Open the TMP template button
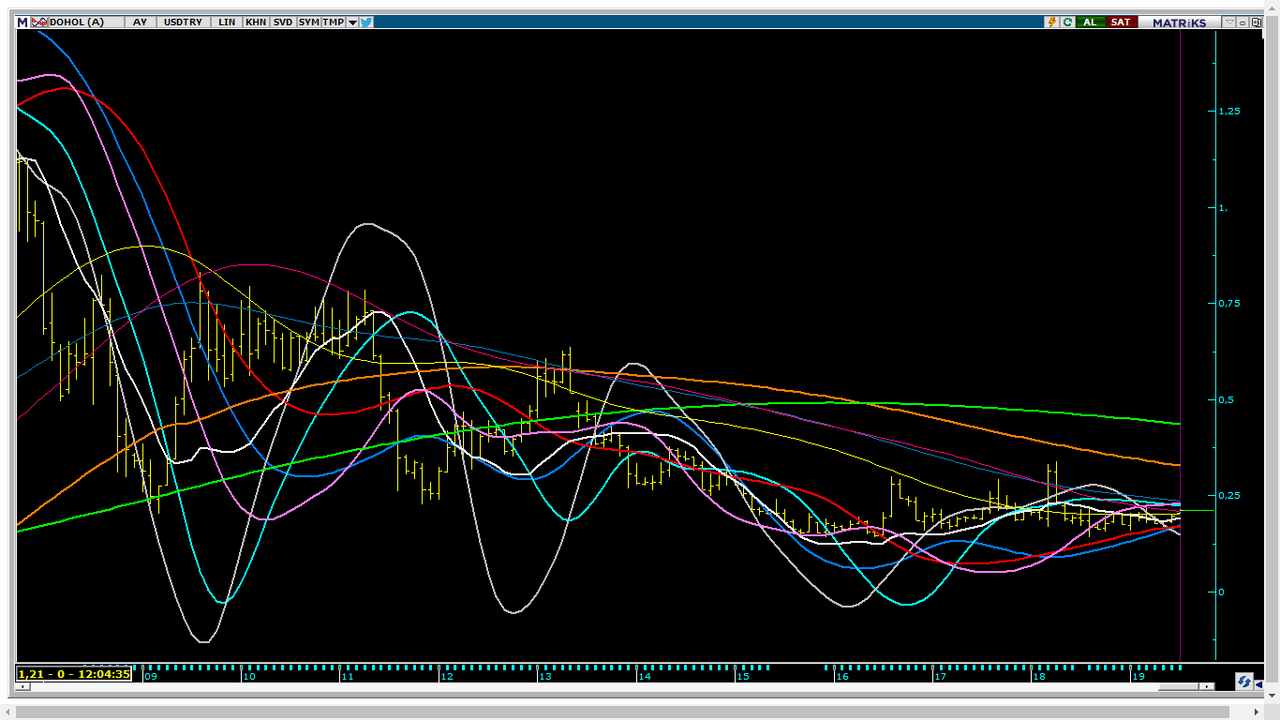 tap(333, 22)
